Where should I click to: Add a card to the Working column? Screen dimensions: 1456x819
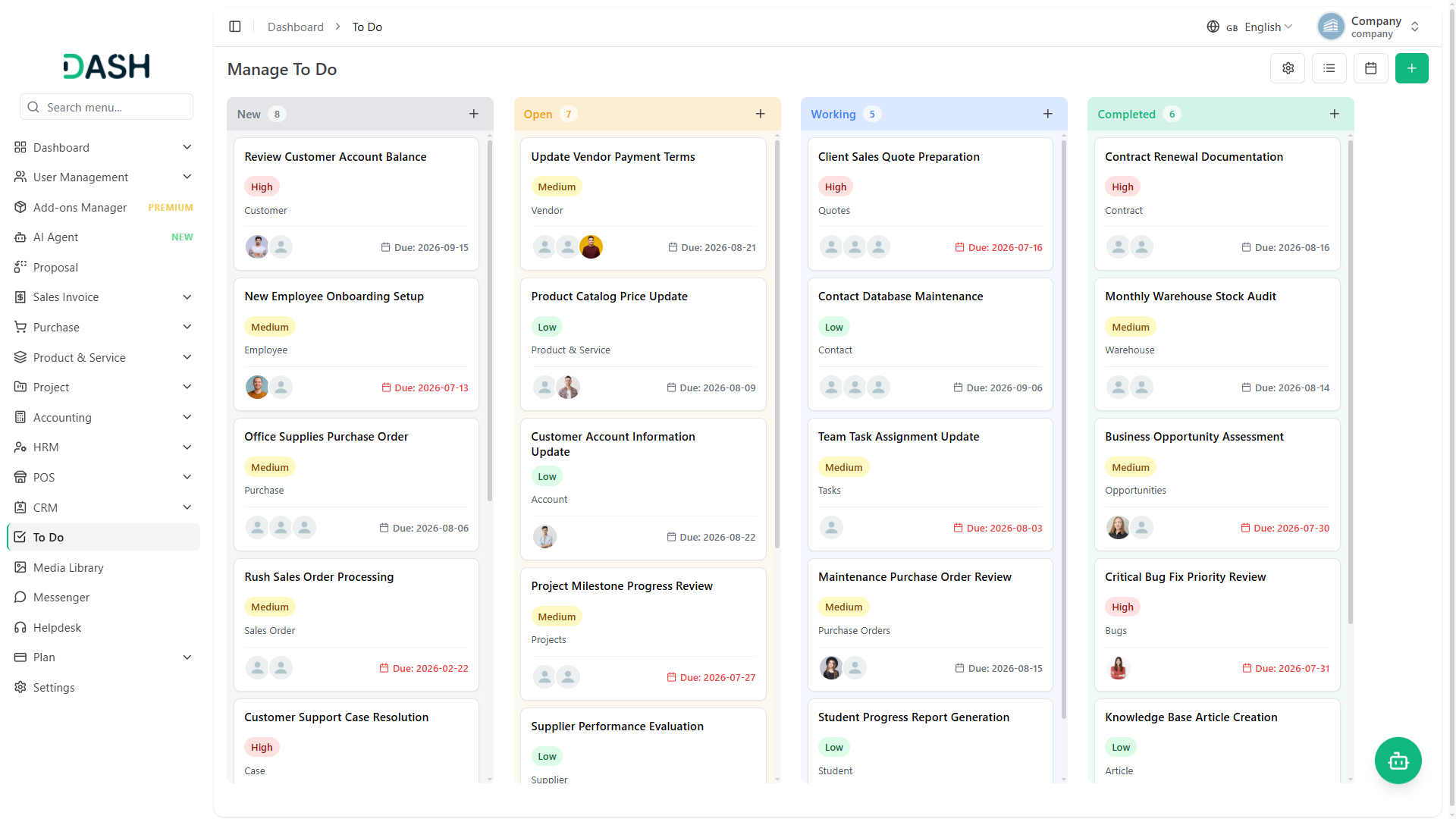click(1048, 114)
